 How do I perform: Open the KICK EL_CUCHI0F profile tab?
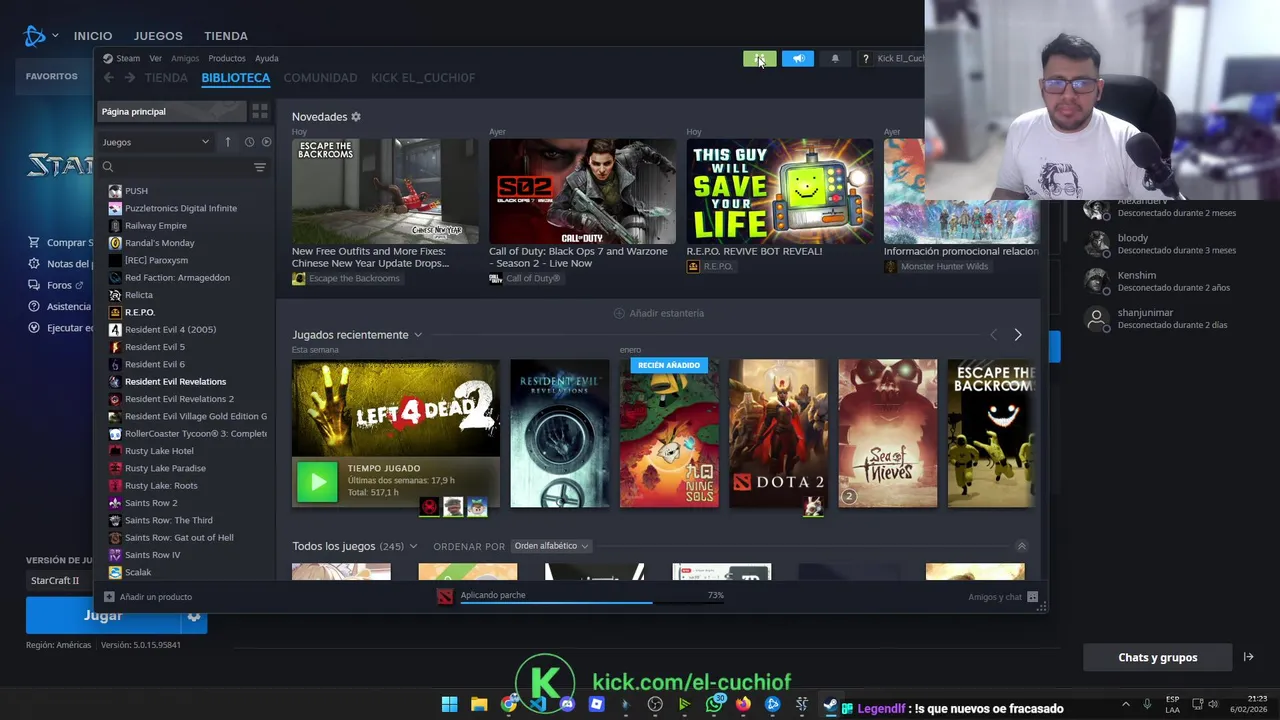pos(423,78)
